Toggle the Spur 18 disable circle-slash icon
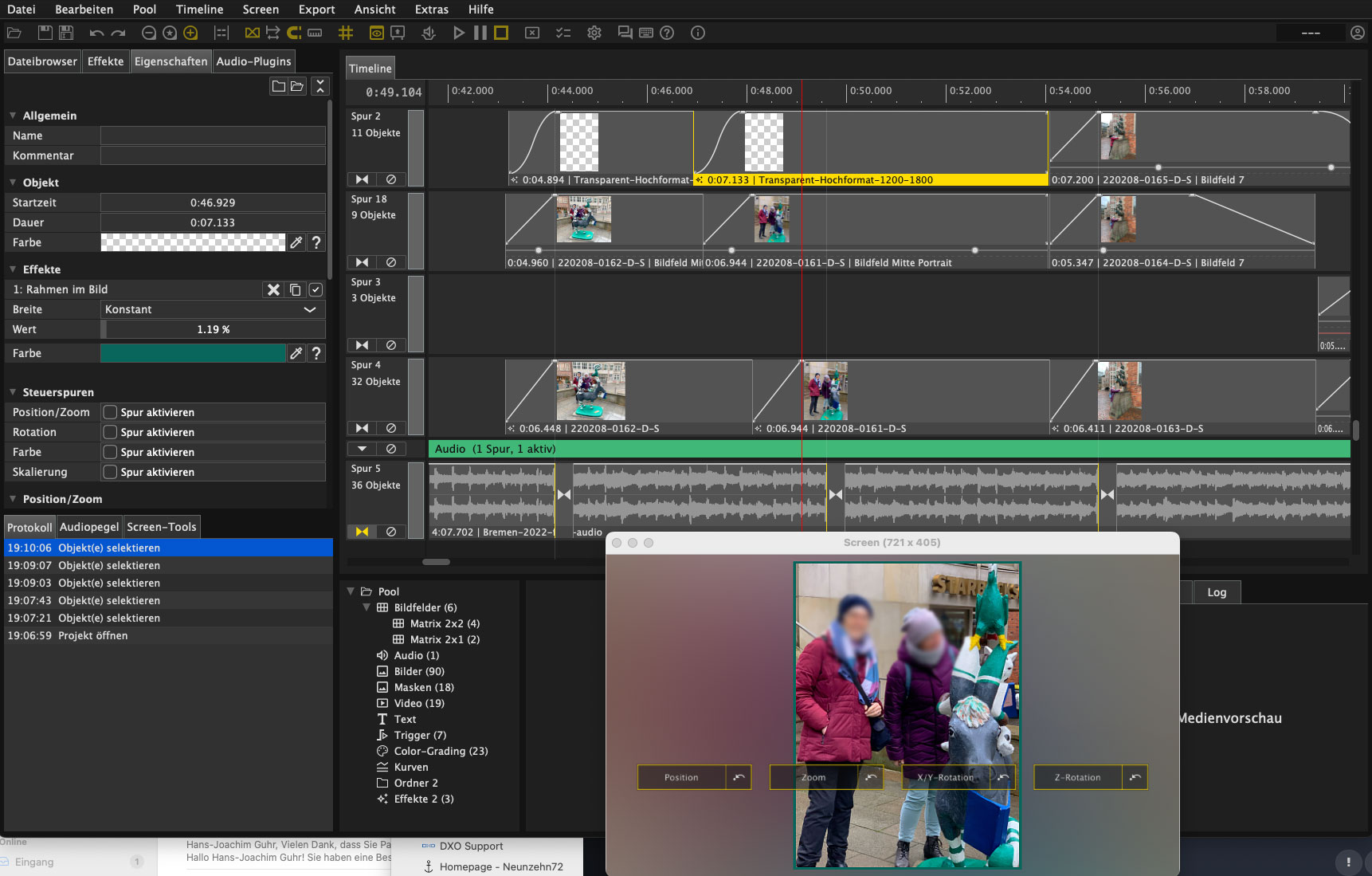Viewport: 1372px width, 876px height. click(x=391, y=262)
